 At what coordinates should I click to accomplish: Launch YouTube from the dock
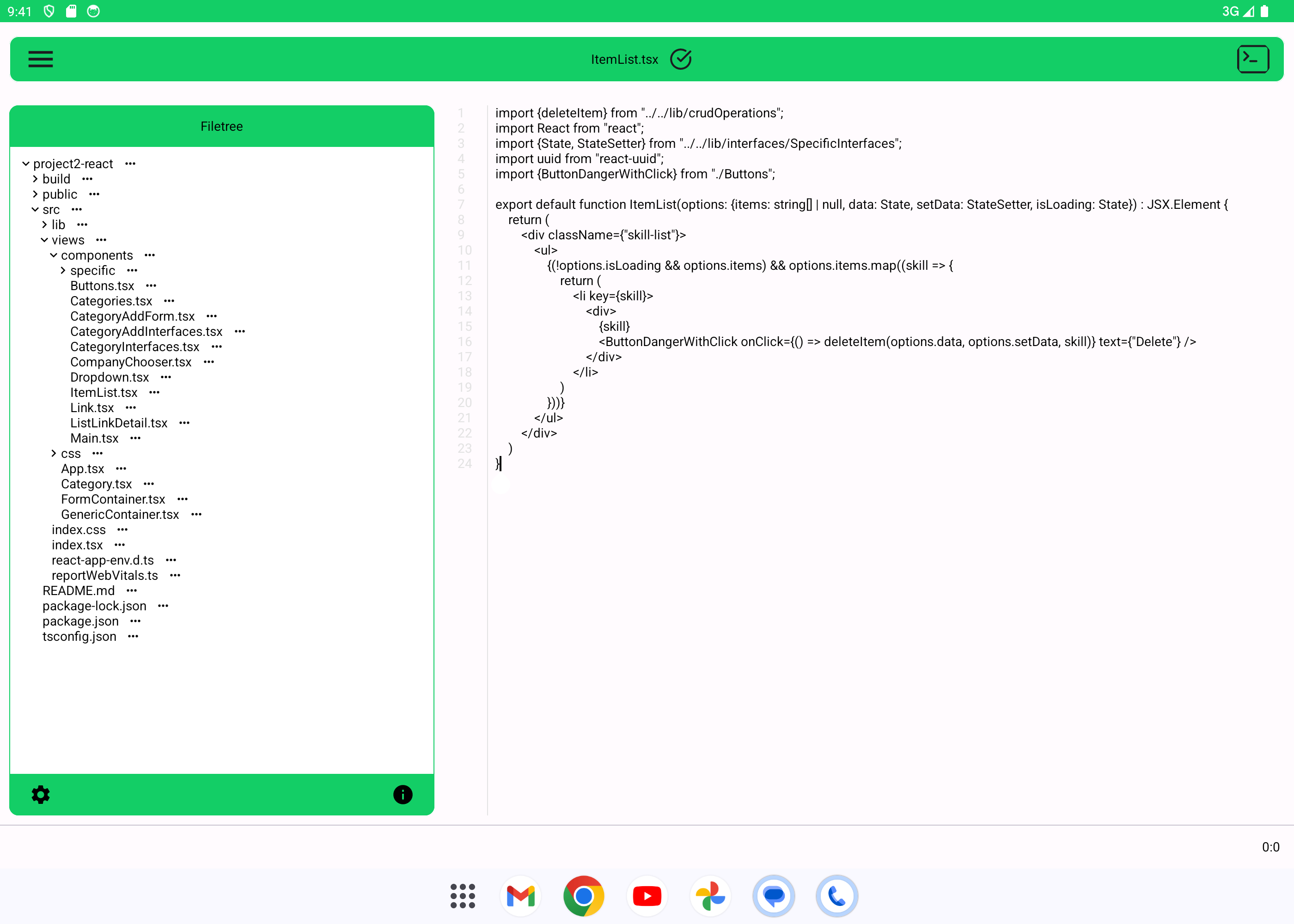pos(647,896)
